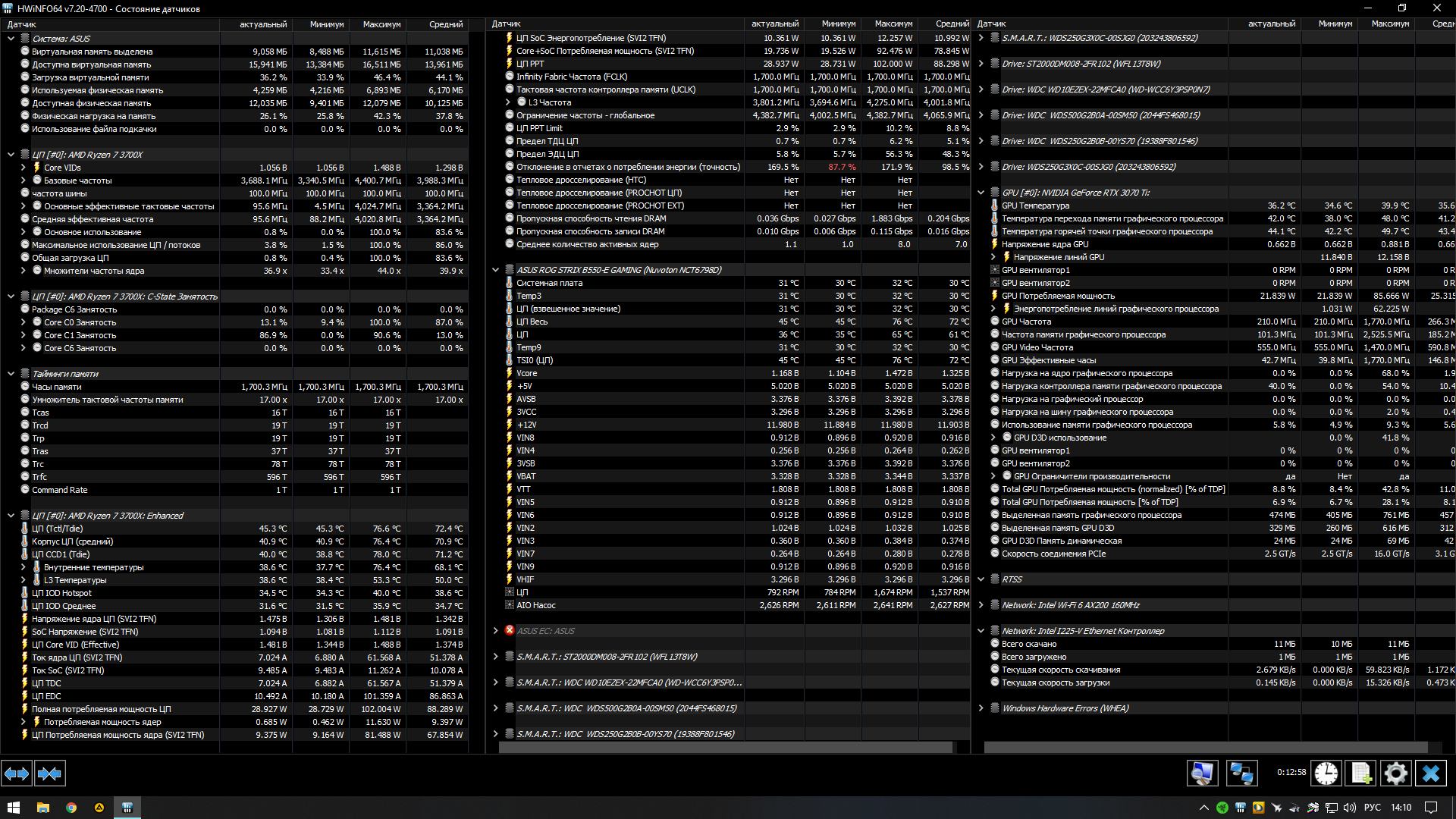Close sensors with the blue X icon
1456x819 pixels.
pyautogui.click(x=1430, y=773)
